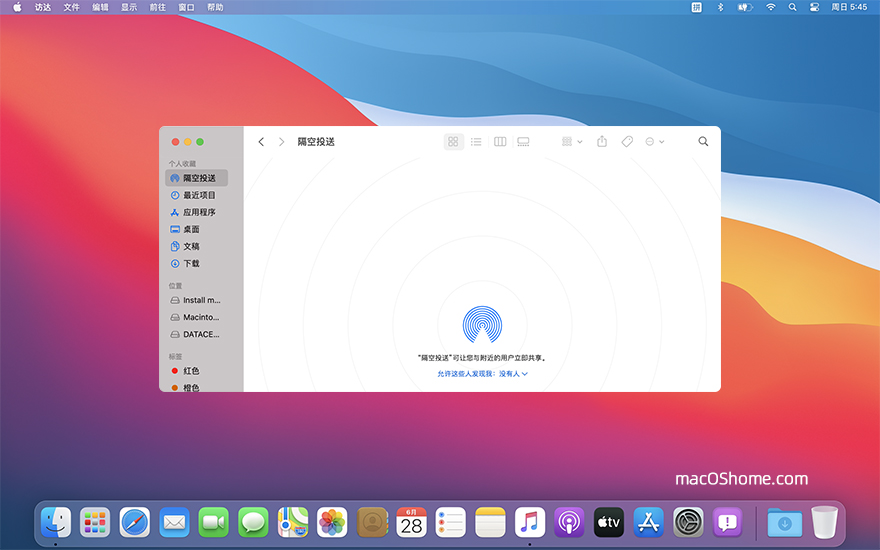This screenshot has width=880, height=550.
Task: Open the 允许这些人发现我 dropdown
Action: (x=482, y=374)
